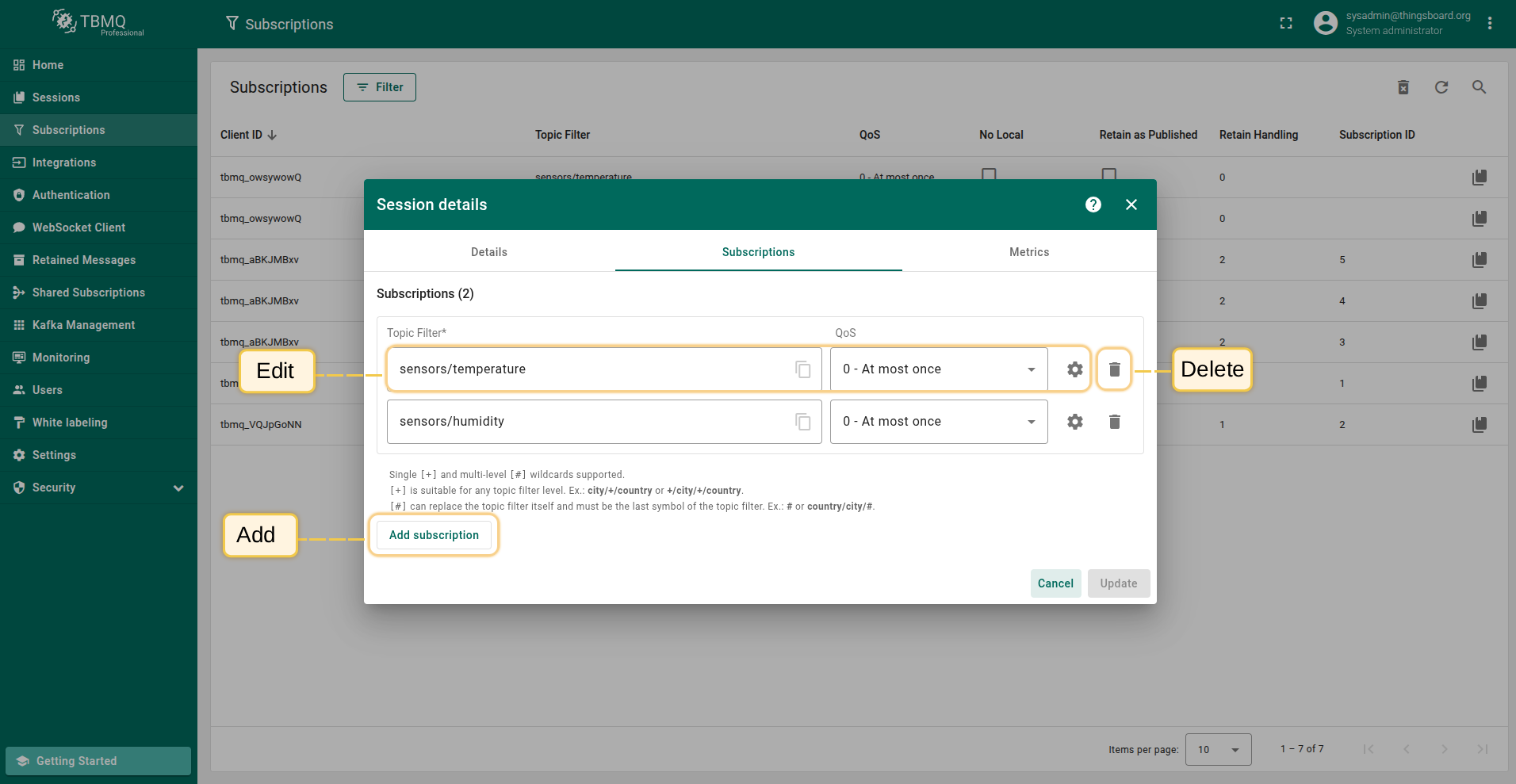Viewport: 1516px width, 784px height.
Task: Cancel the Session details dialog
Action: click(x=1055, y=583)
